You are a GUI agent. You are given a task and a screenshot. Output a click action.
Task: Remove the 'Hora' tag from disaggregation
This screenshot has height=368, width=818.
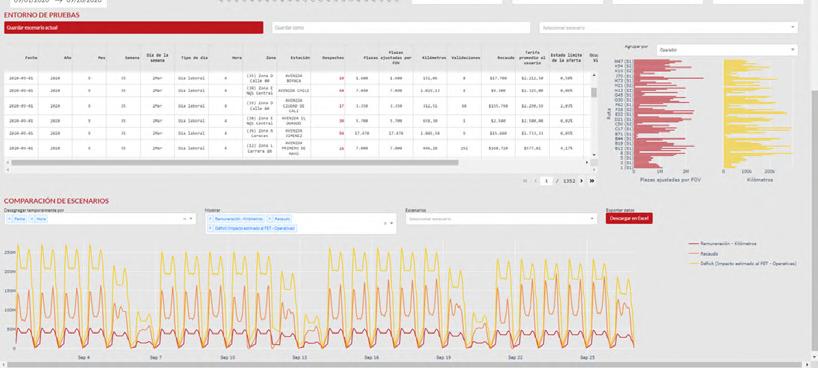[32, 219]
